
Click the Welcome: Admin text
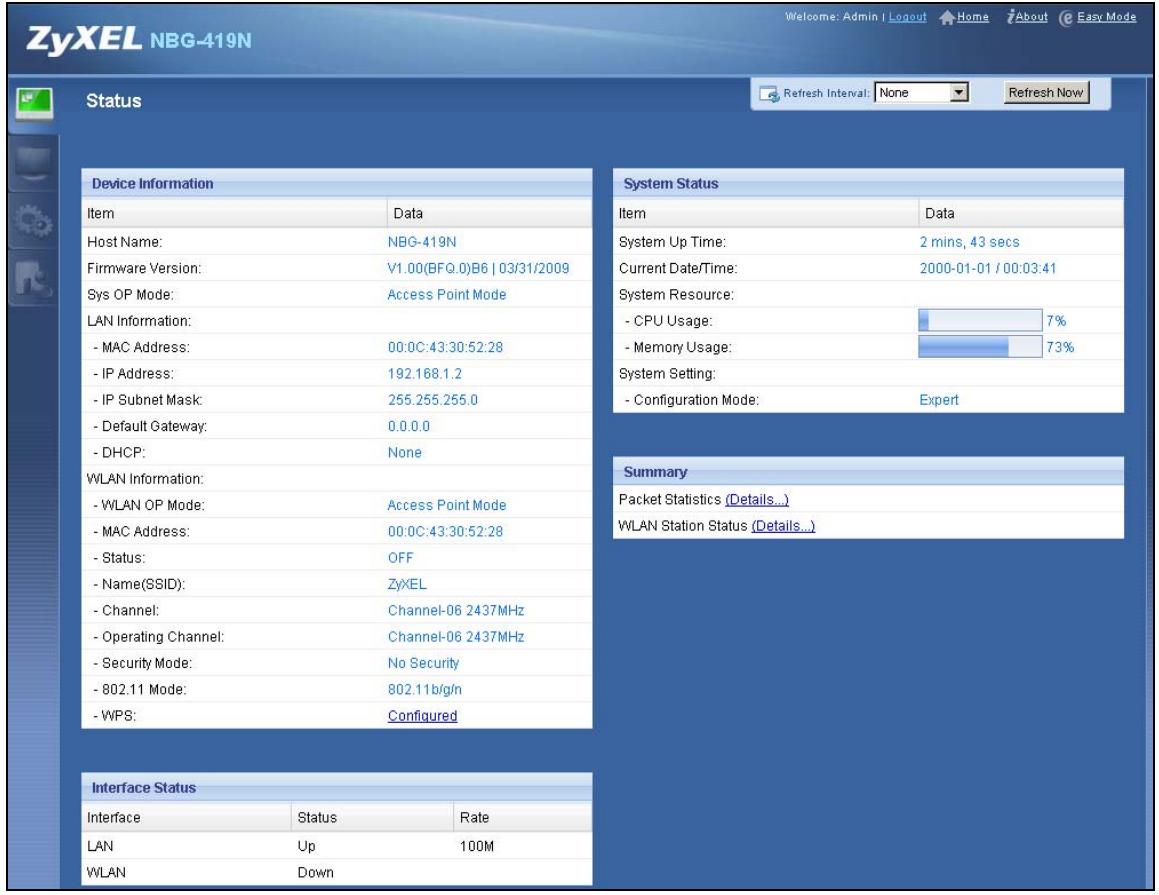point(832,17)
